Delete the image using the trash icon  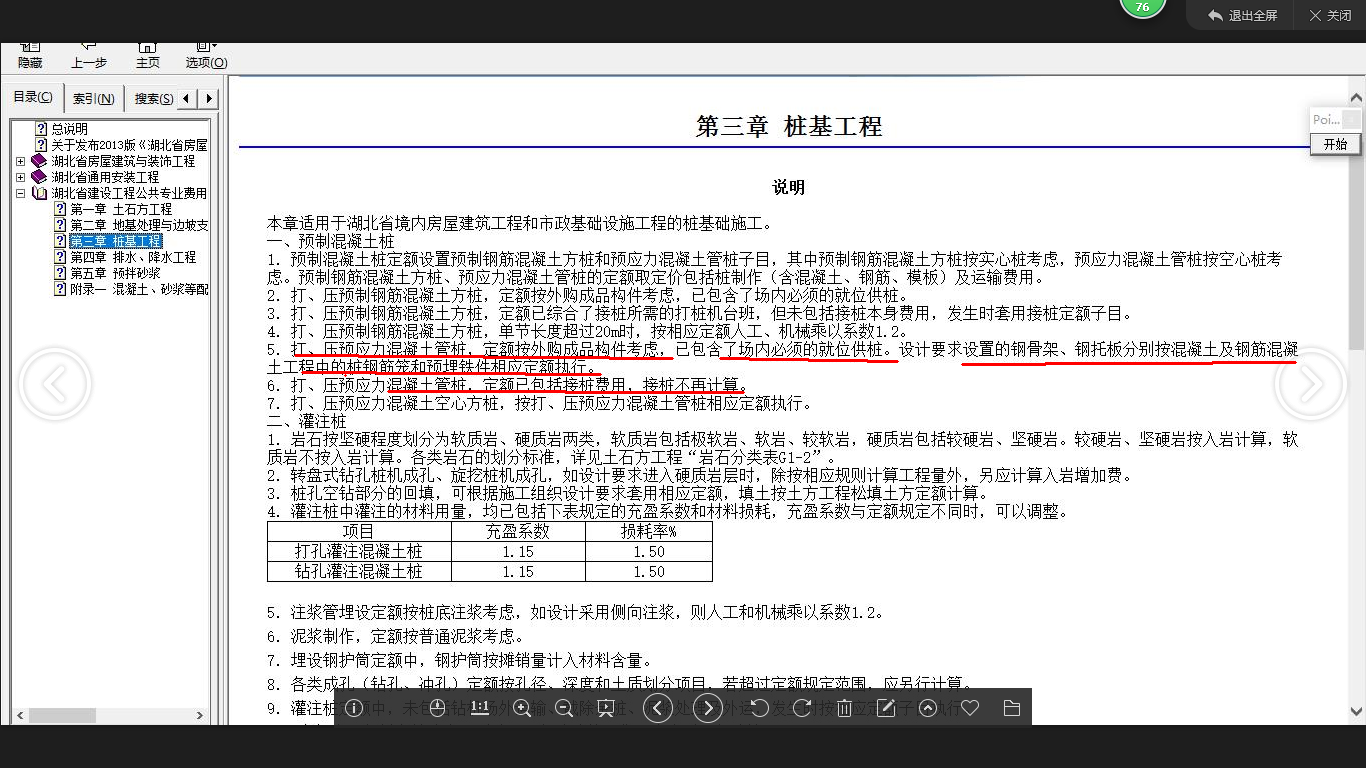[844, 708]
